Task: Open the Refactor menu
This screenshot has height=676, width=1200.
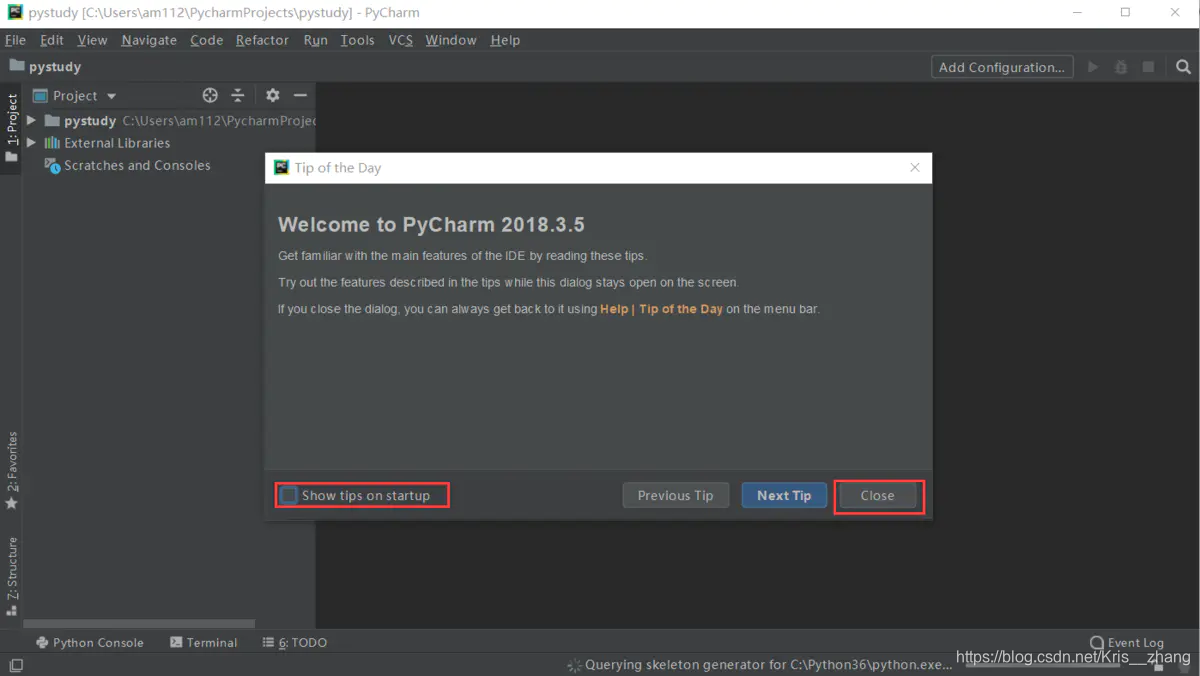Action: click(x=262, y=40)
